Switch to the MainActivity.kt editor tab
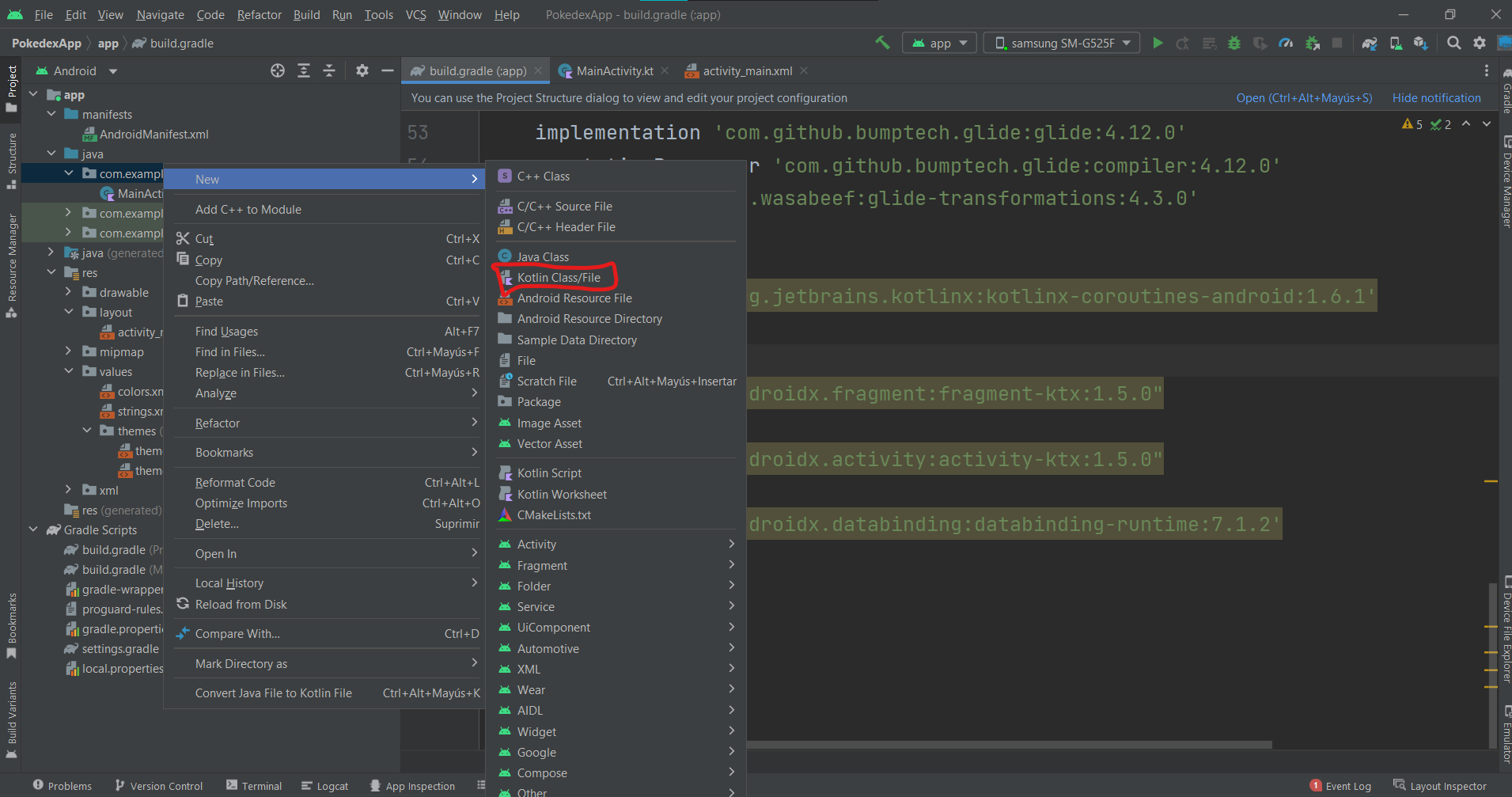1512x797 pixels. pos(614,71)
